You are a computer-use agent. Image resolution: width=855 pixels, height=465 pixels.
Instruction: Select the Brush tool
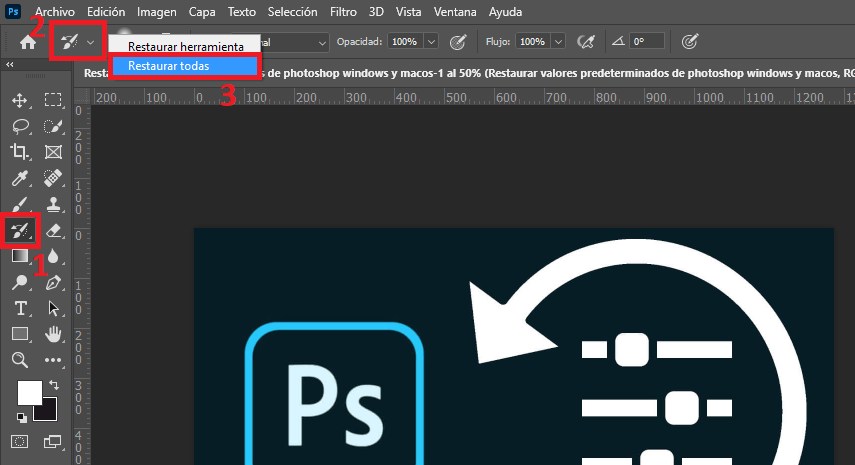pyautogui.click(x=20, y=204)
